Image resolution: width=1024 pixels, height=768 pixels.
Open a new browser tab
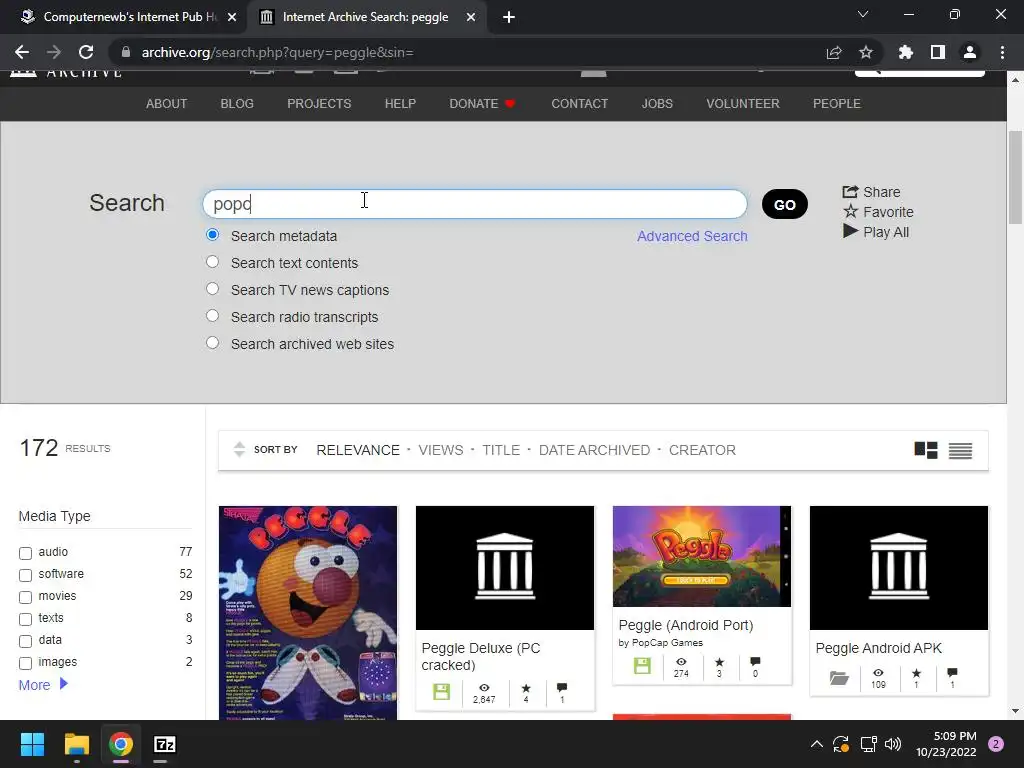(509, 17)
